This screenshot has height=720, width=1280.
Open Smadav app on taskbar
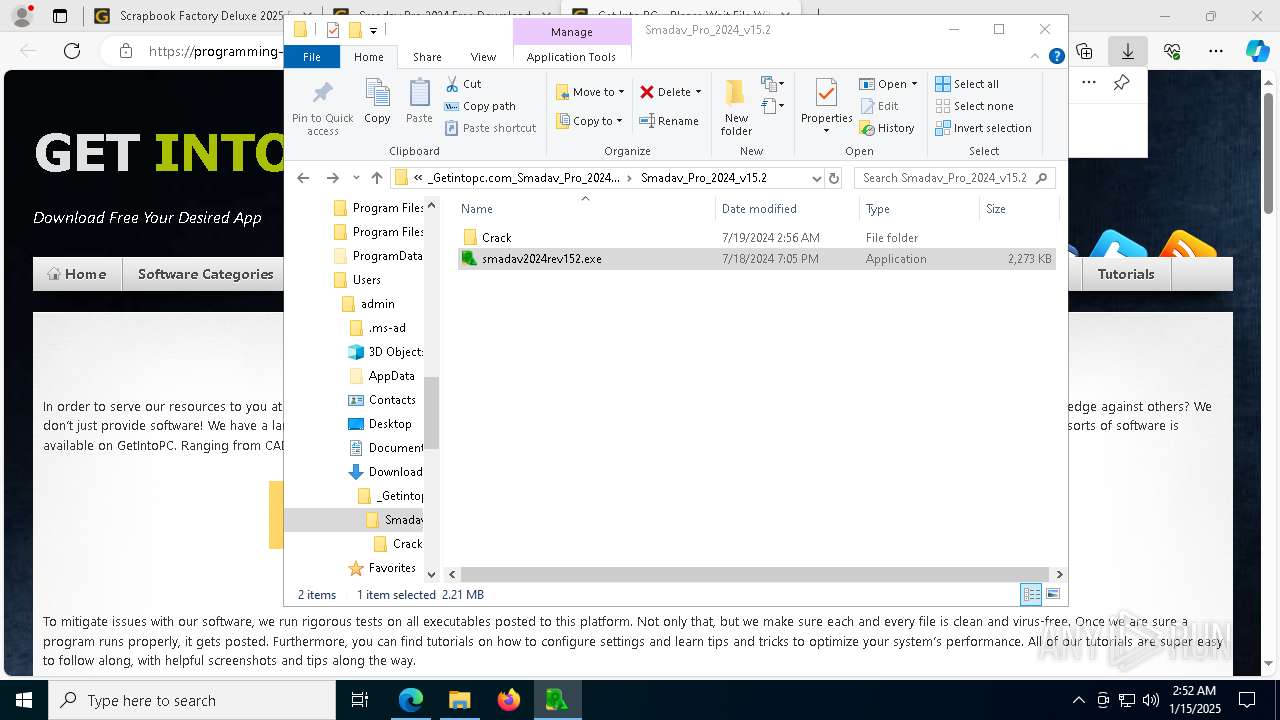point(556,700)
